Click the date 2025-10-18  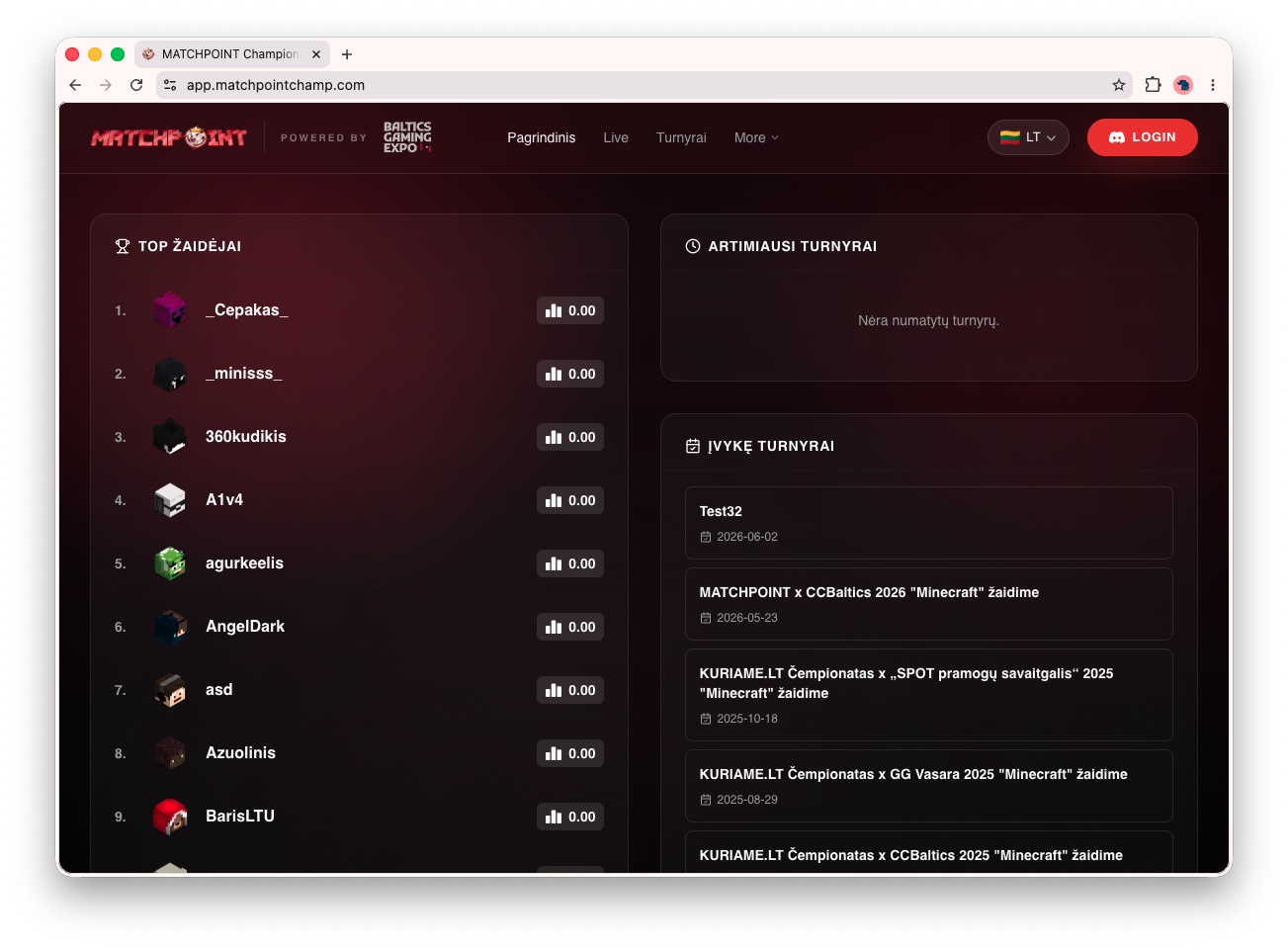747,719
